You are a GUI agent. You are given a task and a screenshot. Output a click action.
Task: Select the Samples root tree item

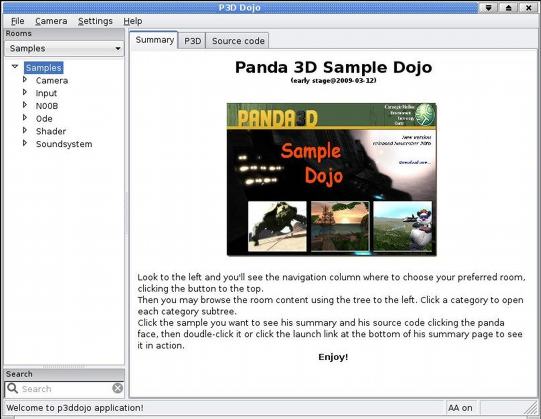click(x=43, y=68)
